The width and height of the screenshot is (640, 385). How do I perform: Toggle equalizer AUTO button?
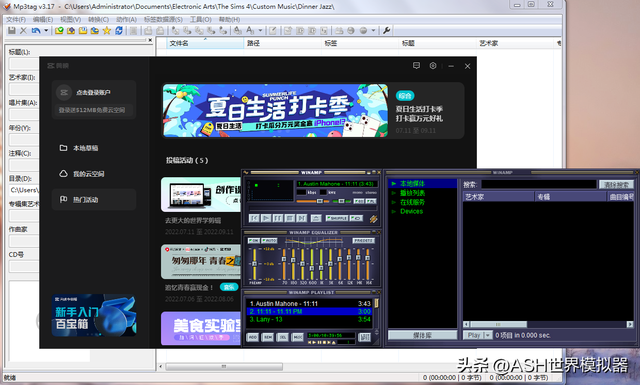[x=269, y=240]
